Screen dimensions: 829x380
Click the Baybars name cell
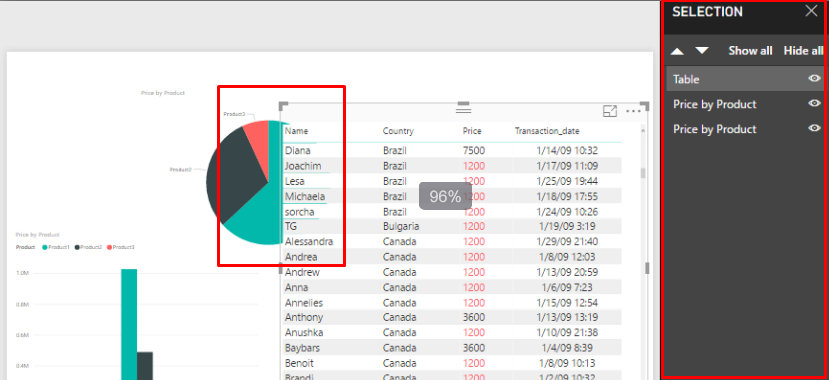coord(302,348)
